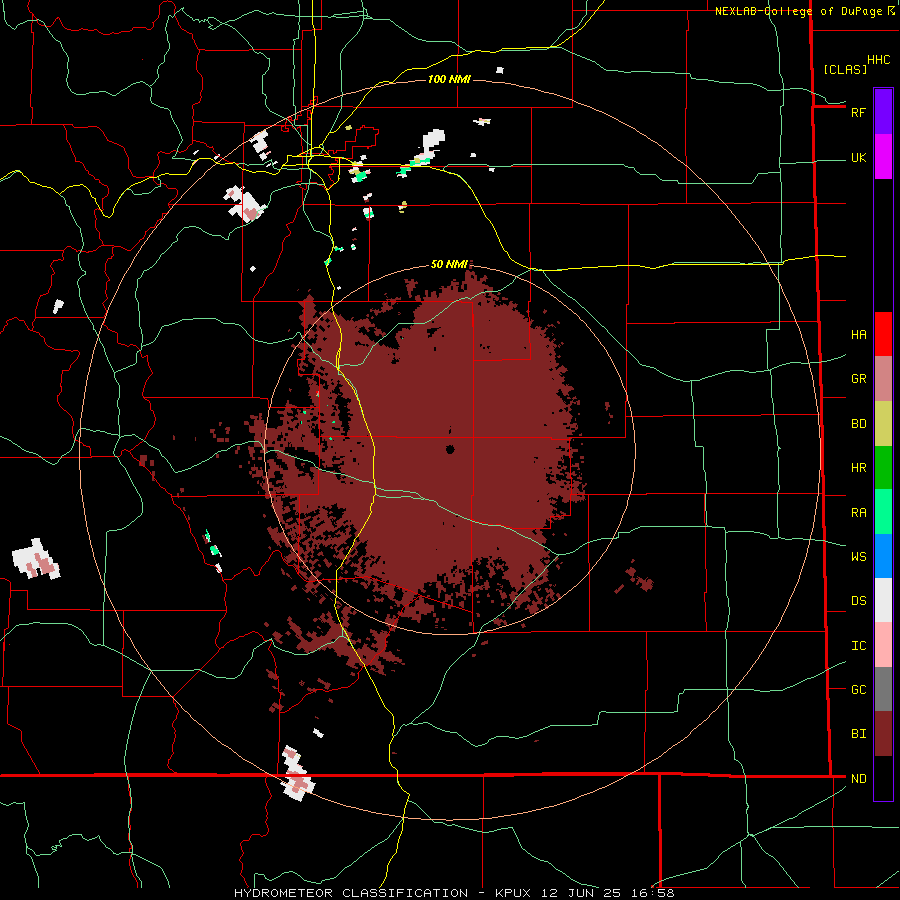Click the '[CLAS]' legend header text
The width and height of the screenshot is (900, 900).
click(845, 70)
